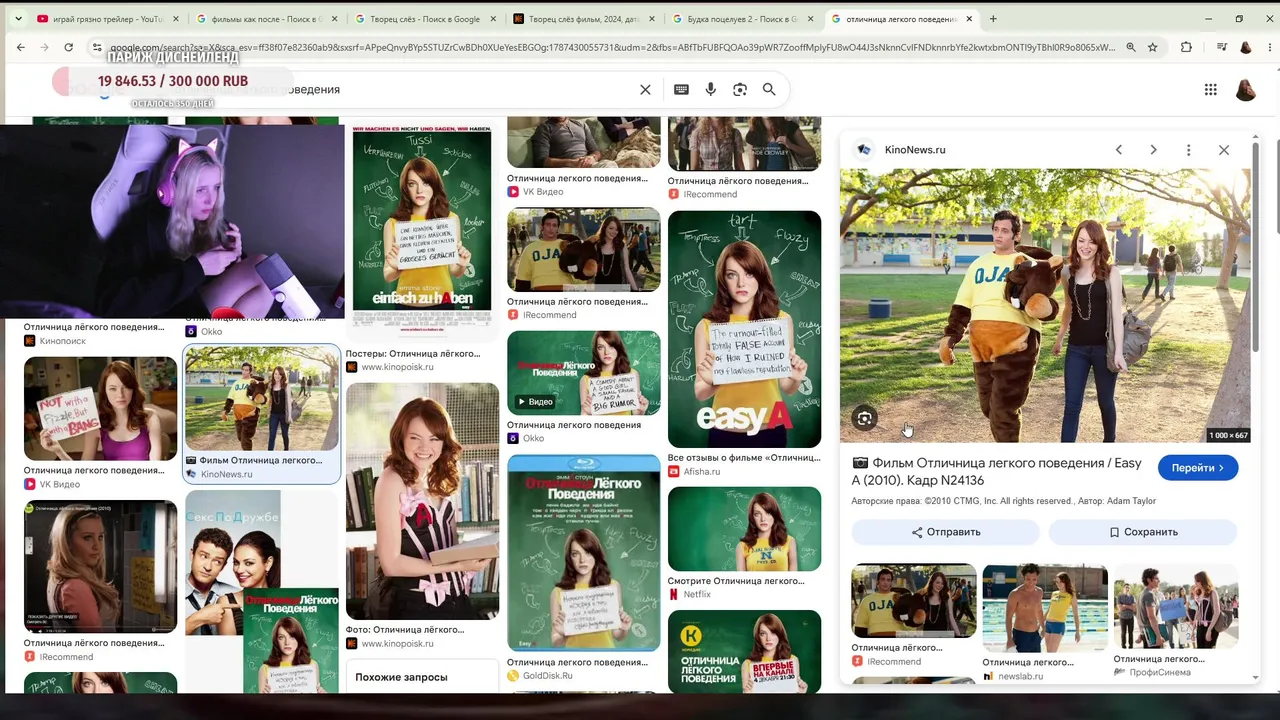Image resolution: width=1280 pixels, height=720 pixels.
Task: Open the VK Видео top-row result caption
Action: point(577,179)
